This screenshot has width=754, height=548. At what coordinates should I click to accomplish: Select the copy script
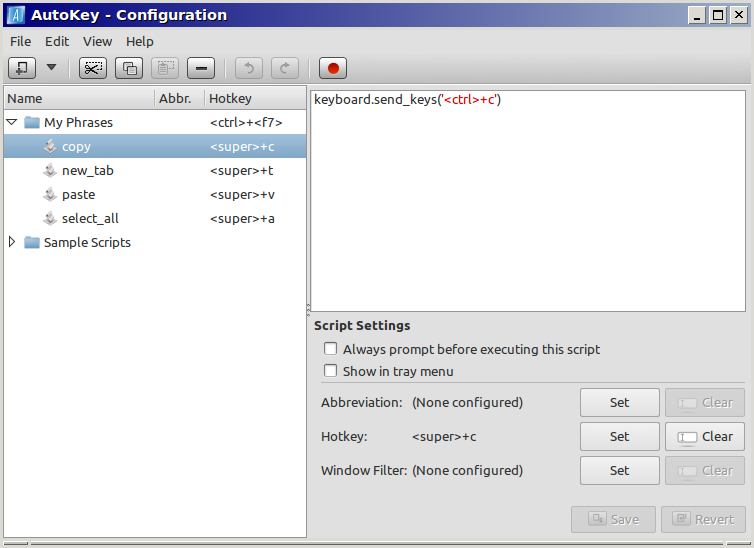[x=155, y=146]
